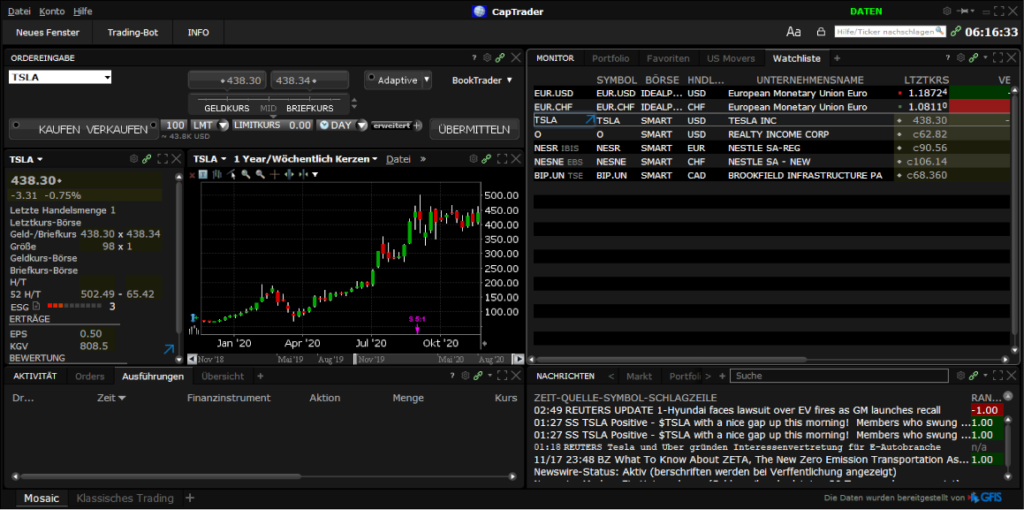The height and width of the screenshot is (510, 1024).
Task: Click the Ordereingabe panel green link icon
Action: click(x=500, y=57)
